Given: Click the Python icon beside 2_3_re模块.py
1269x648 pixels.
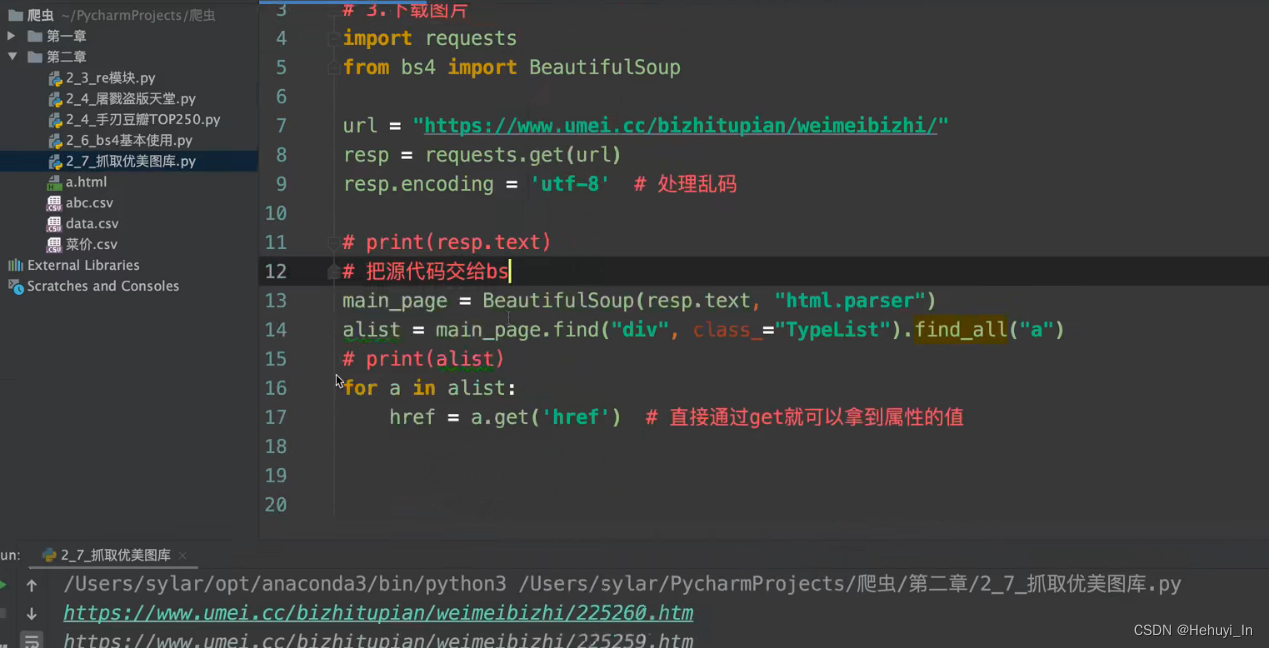Looking at the screenshot, I should 55,78.
